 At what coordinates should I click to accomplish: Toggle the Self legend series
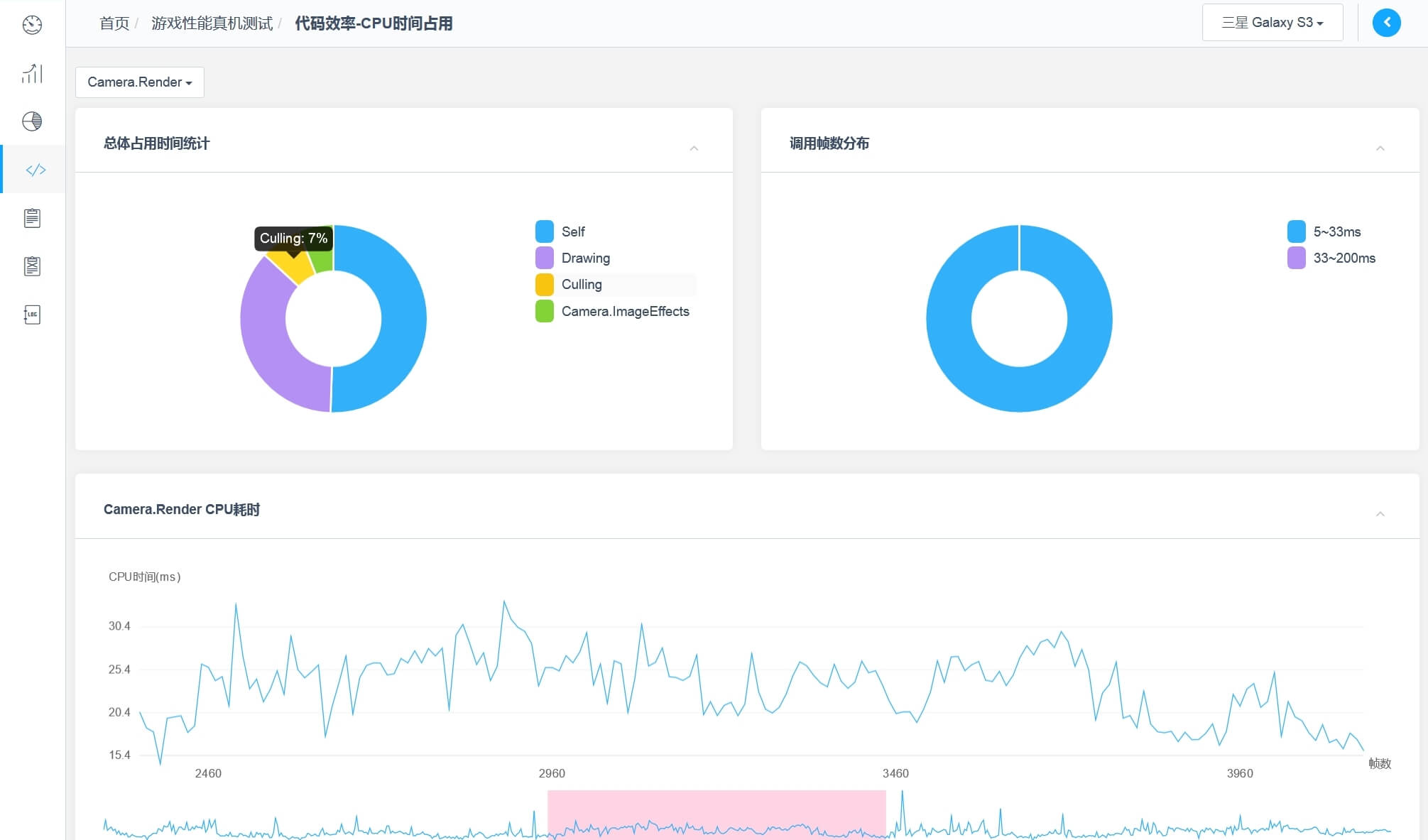click(x=572, y=231)
